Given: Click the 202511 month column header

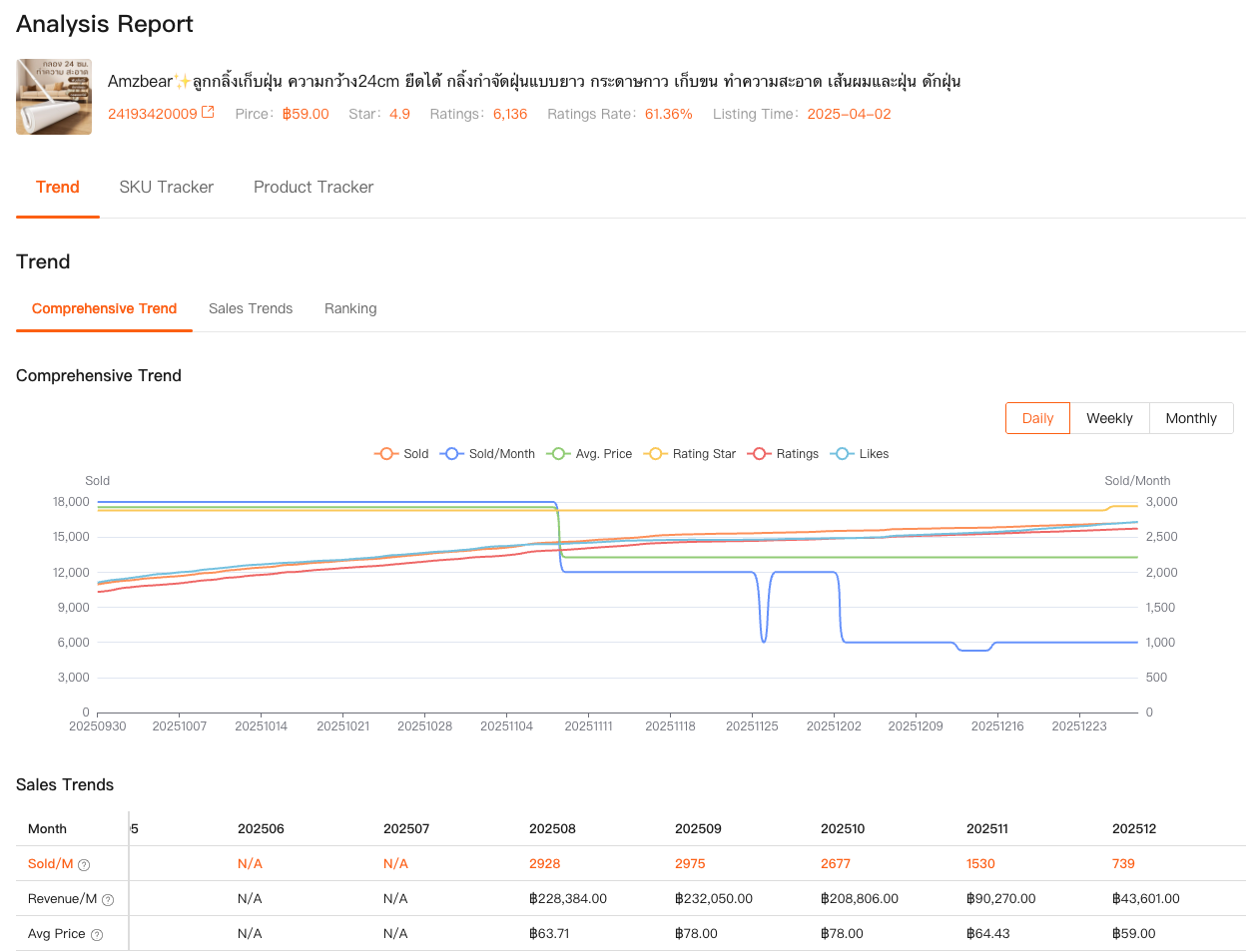Looking at the screenshot, I should click(986, 828).
